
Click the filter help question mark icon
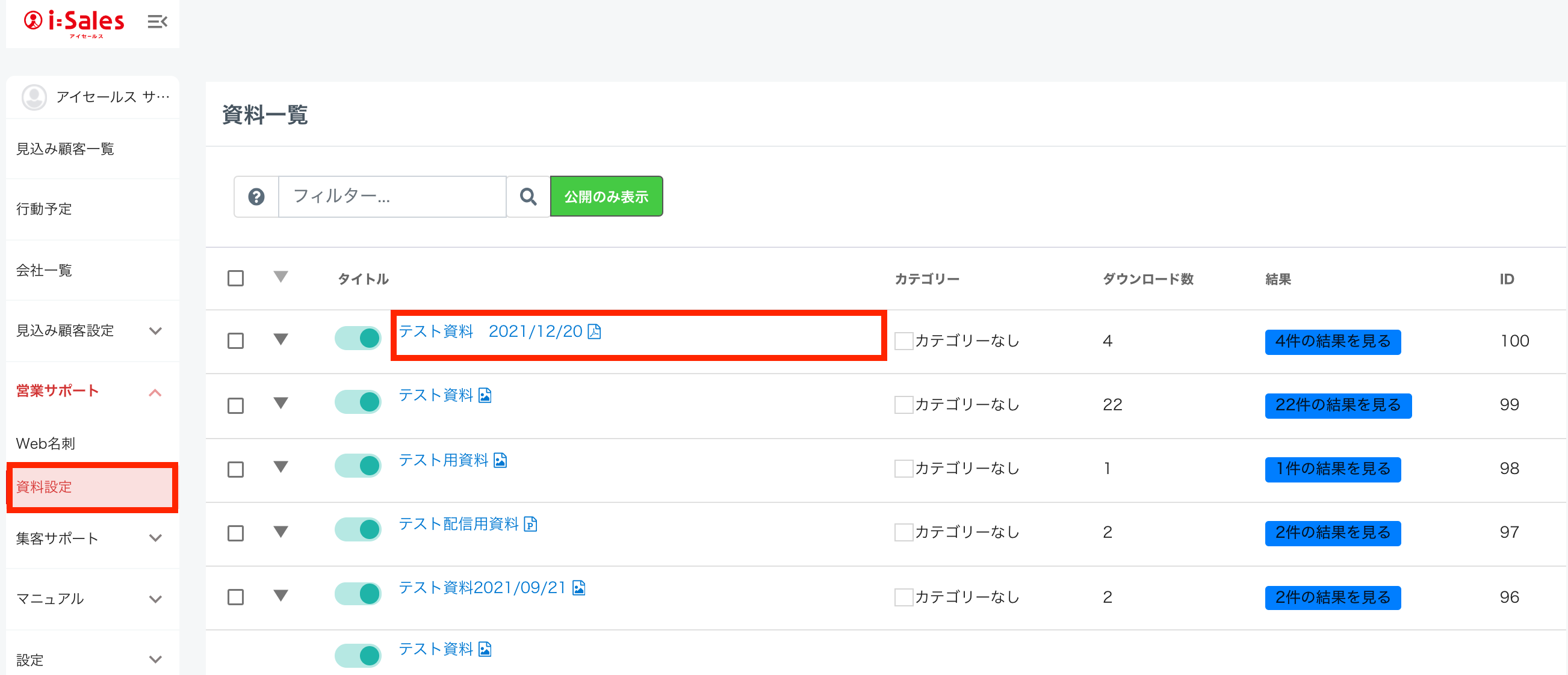pyautogui.click(x=256, y=196)
